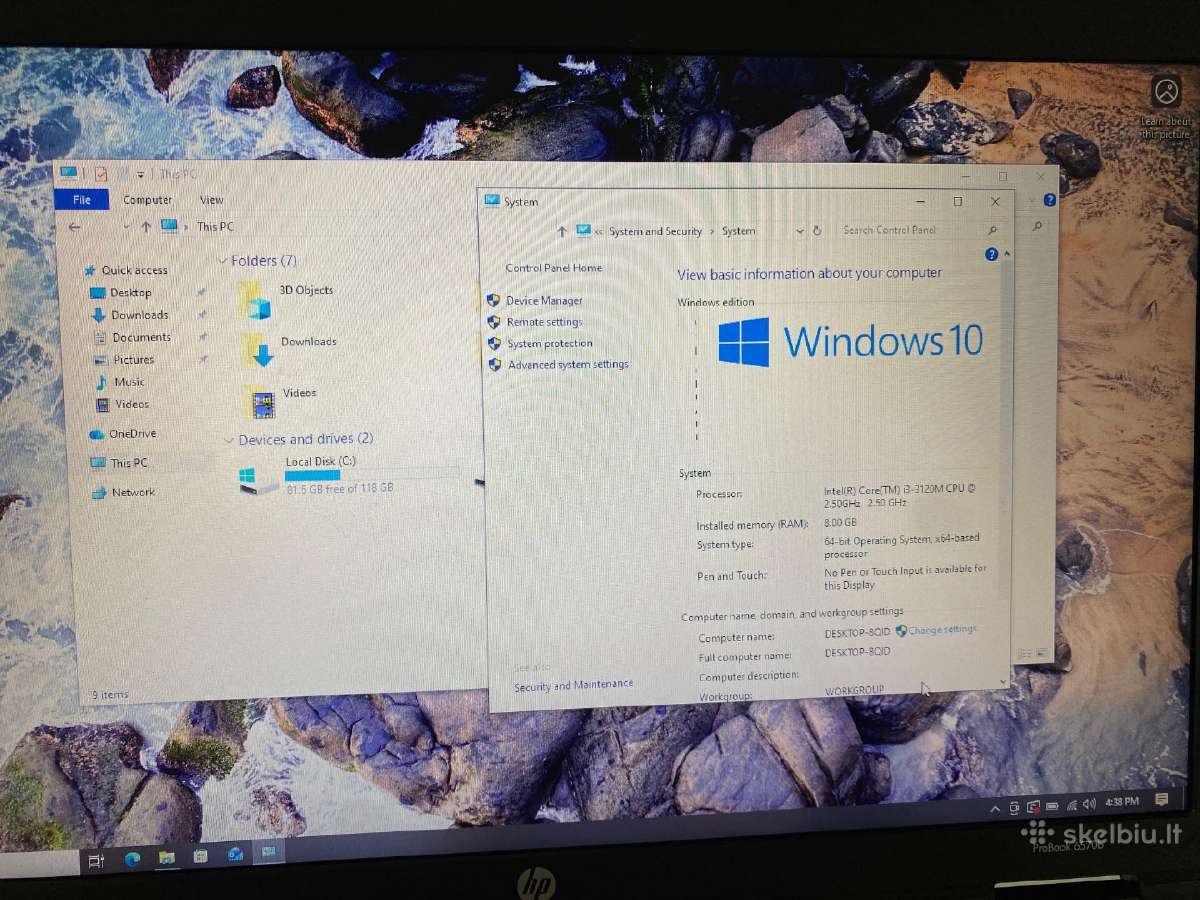Image resolution: width=1200 pixels, height=900 pixels.
Task: Refresh the System control panel page
Action: click(x=817, y=231)
